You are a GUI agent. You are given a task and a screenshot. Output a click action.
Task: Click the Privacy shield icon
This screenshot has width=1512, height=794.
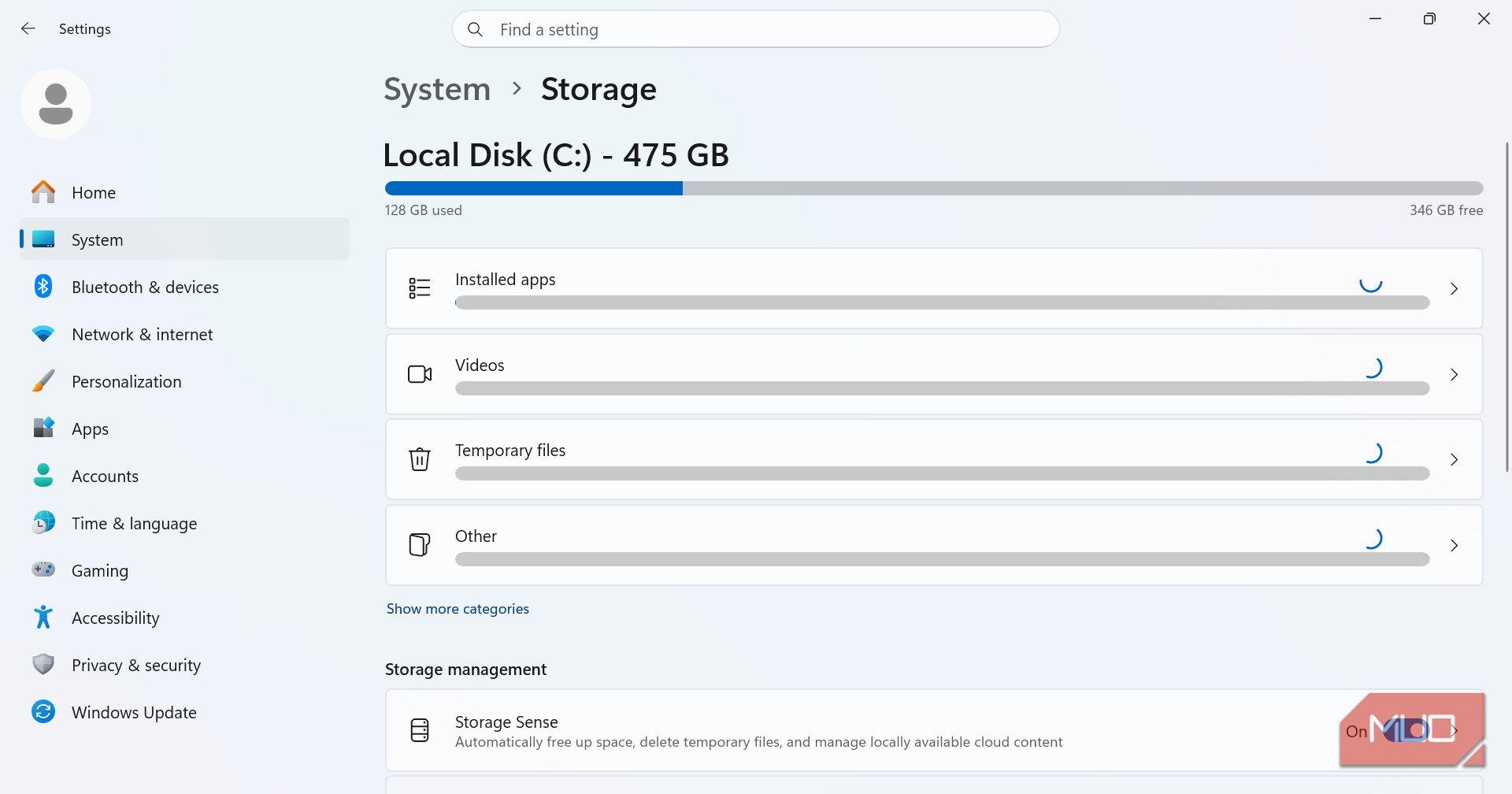[43, 664]
